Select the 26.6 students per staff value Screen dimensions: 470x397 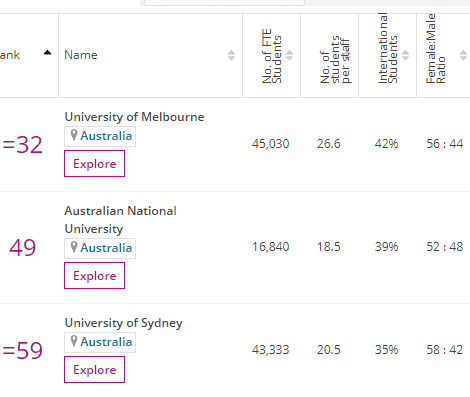329,144
